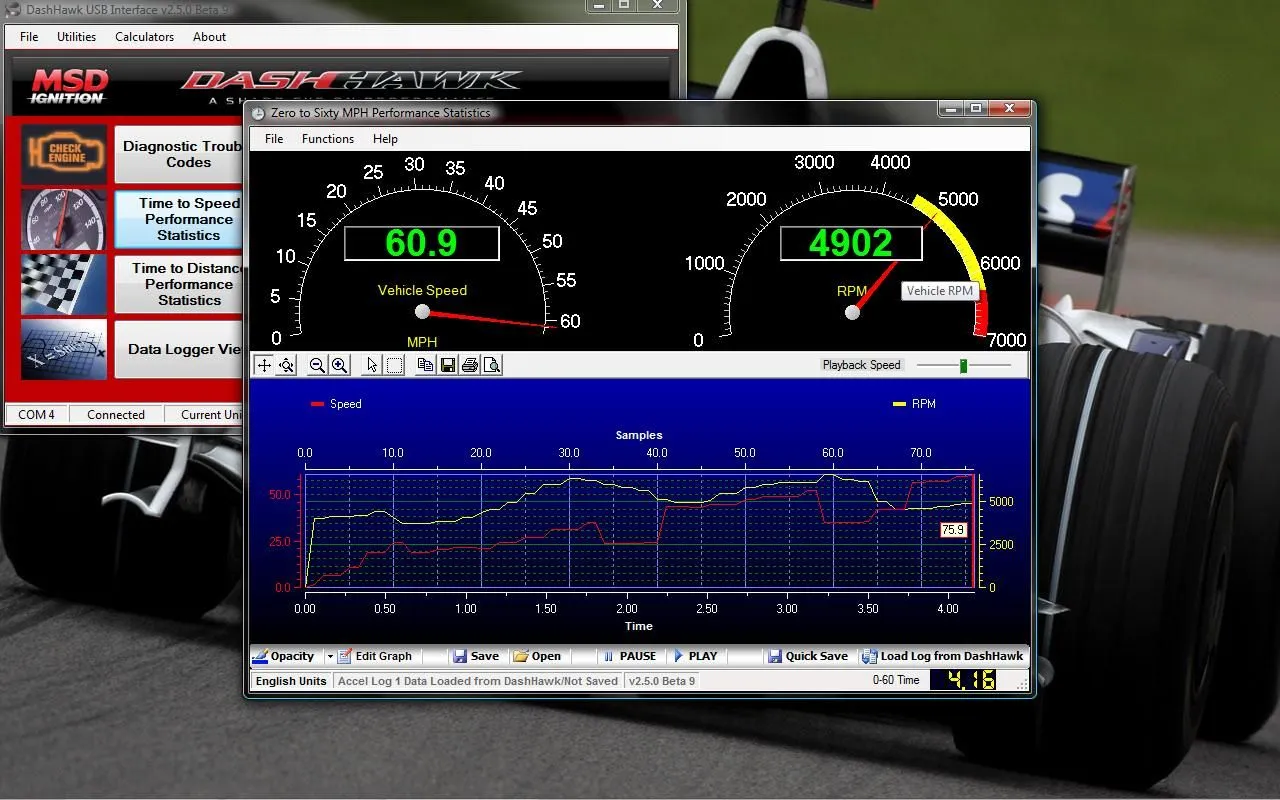This screenshot has width=1280, height=800.
Task: Select the pan/move graph tool
Action: 264,365
